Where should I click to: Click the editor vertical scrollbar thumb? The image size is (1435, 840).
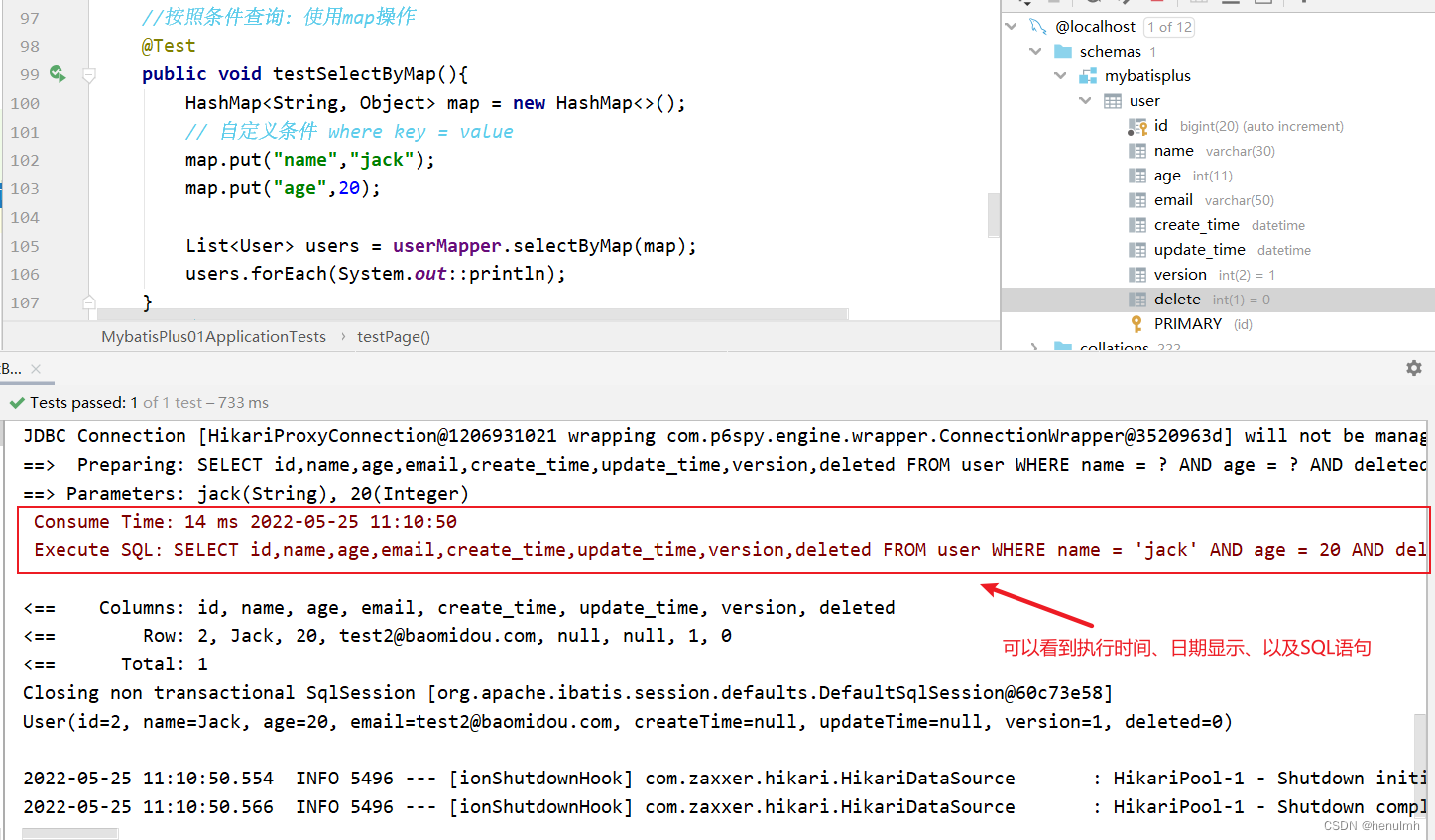coord(993,215)
